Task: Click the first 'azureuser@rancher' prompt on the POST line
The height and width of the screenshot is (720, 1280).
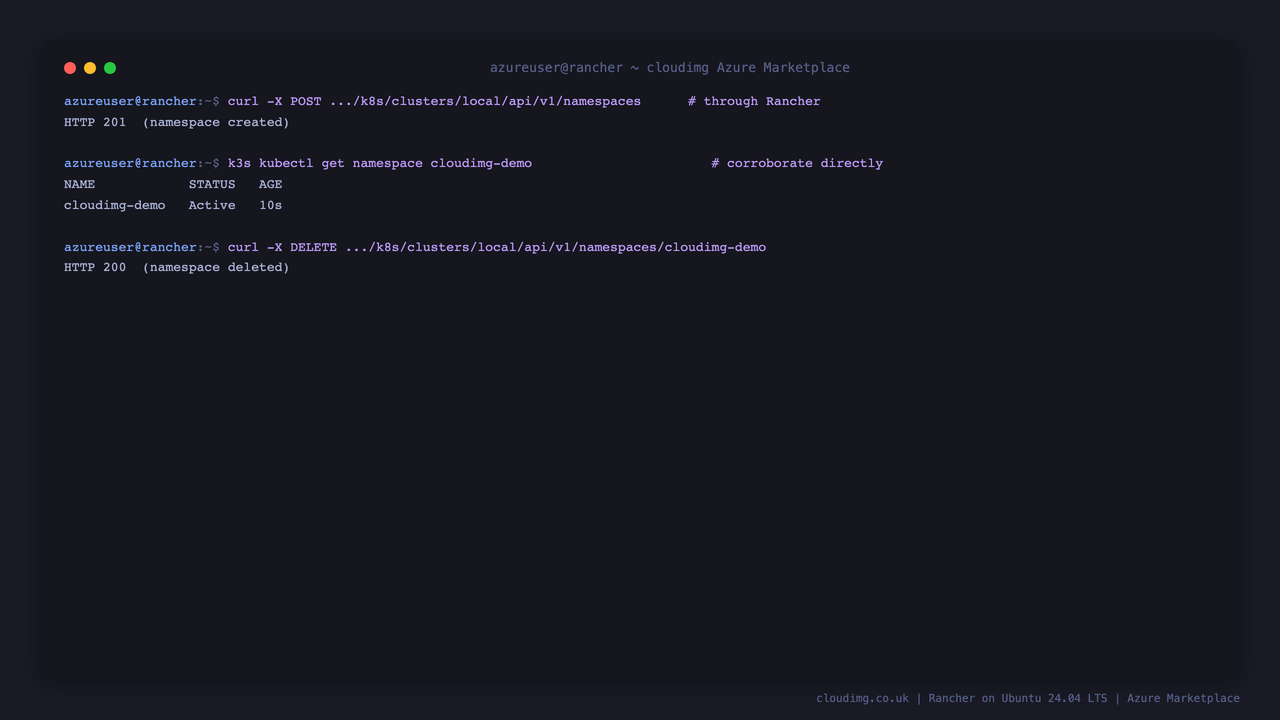Action: click(x=131, y=101)
